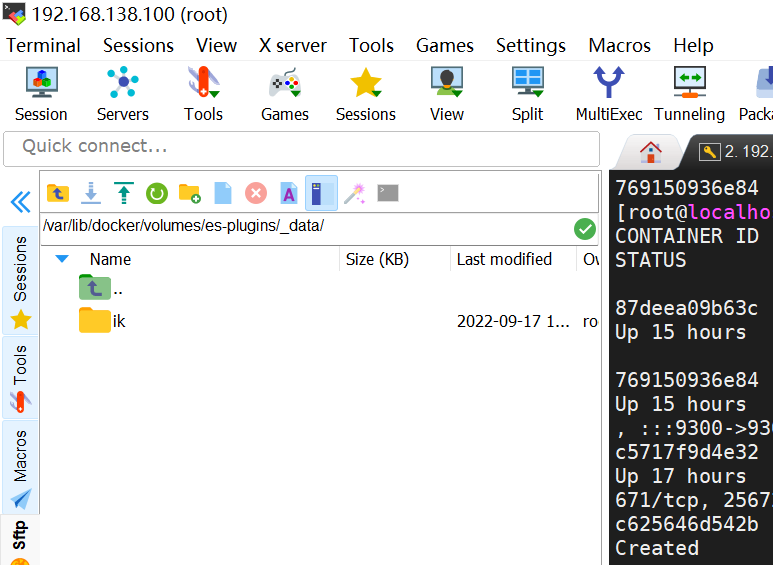773x565 pixels.
Task: Open the Tunneling tool
Action: [x=689, y=94]
